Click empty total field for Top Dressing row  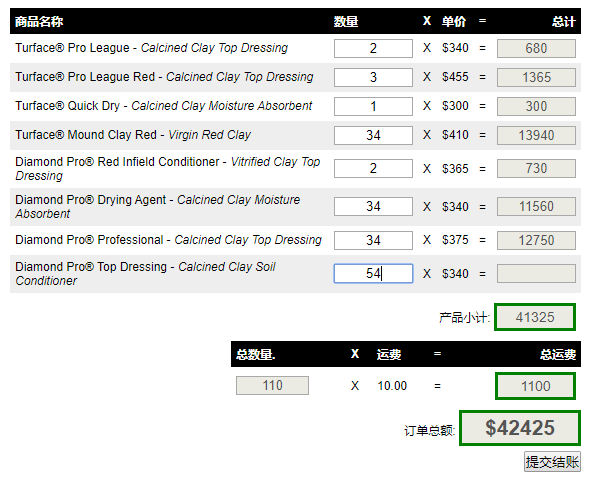(x=536, y=273)
